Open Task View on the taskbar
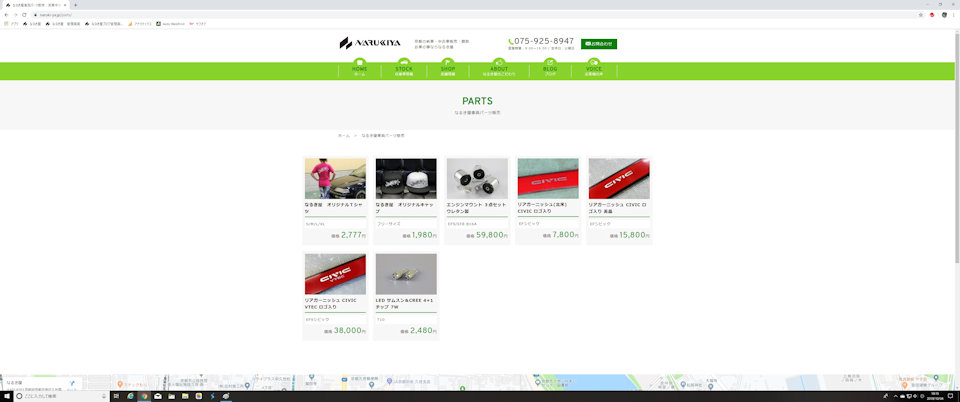The height and width of the screenshot is (402, 960). click(x=116, y=396)
